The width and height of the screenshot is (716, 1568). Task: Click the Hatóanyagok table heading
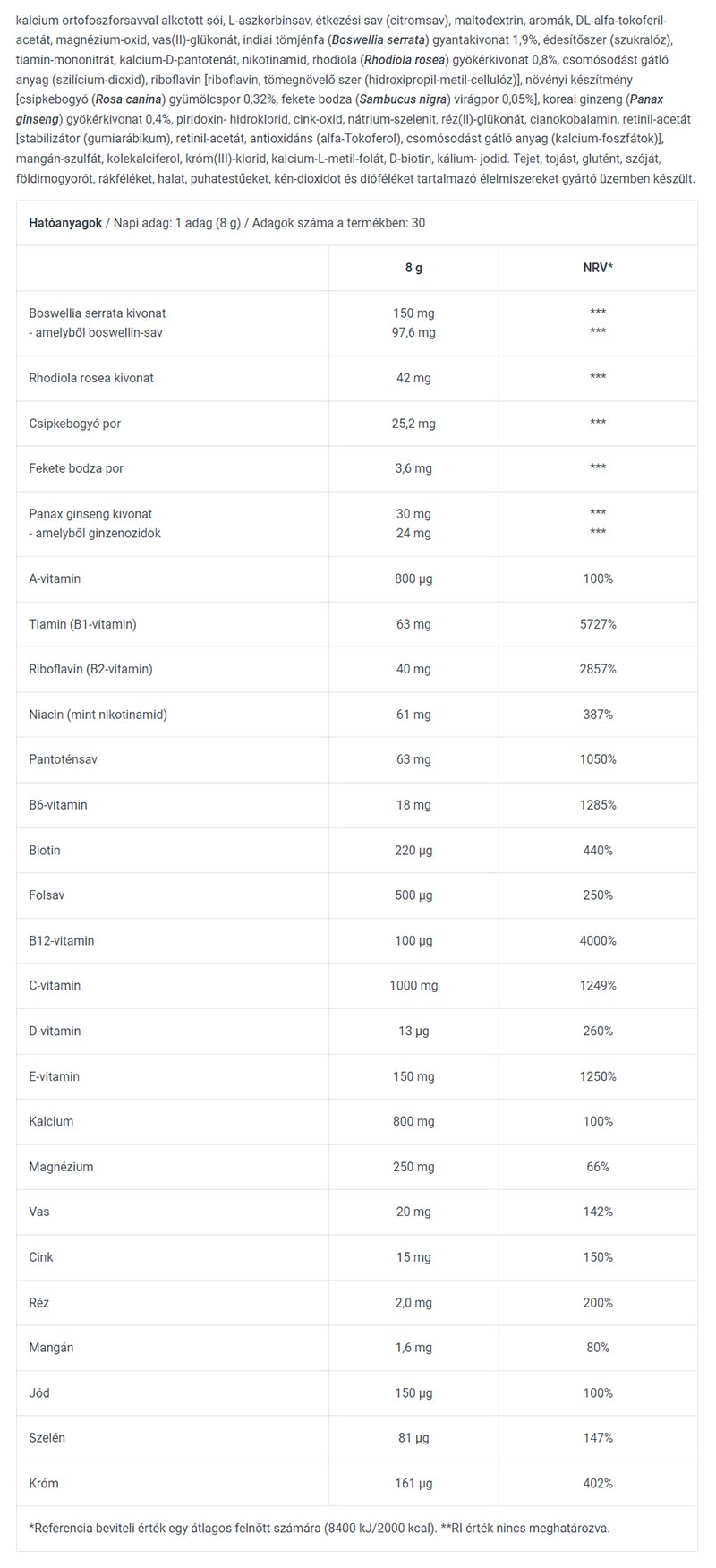coord(65,222)
